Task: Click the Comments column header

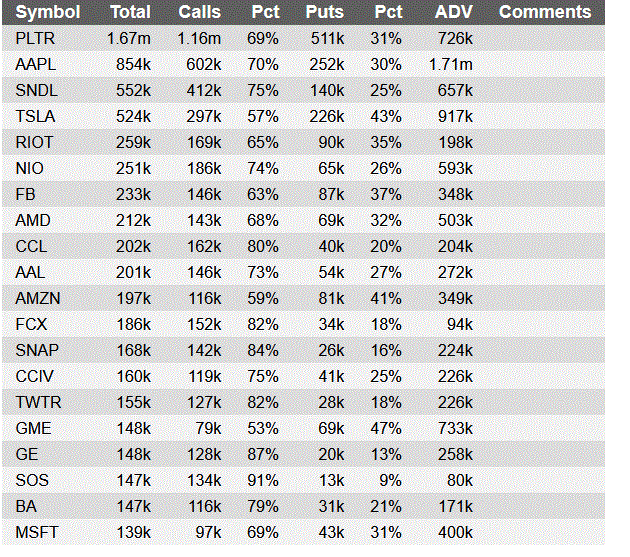Action: coord(545,12)
